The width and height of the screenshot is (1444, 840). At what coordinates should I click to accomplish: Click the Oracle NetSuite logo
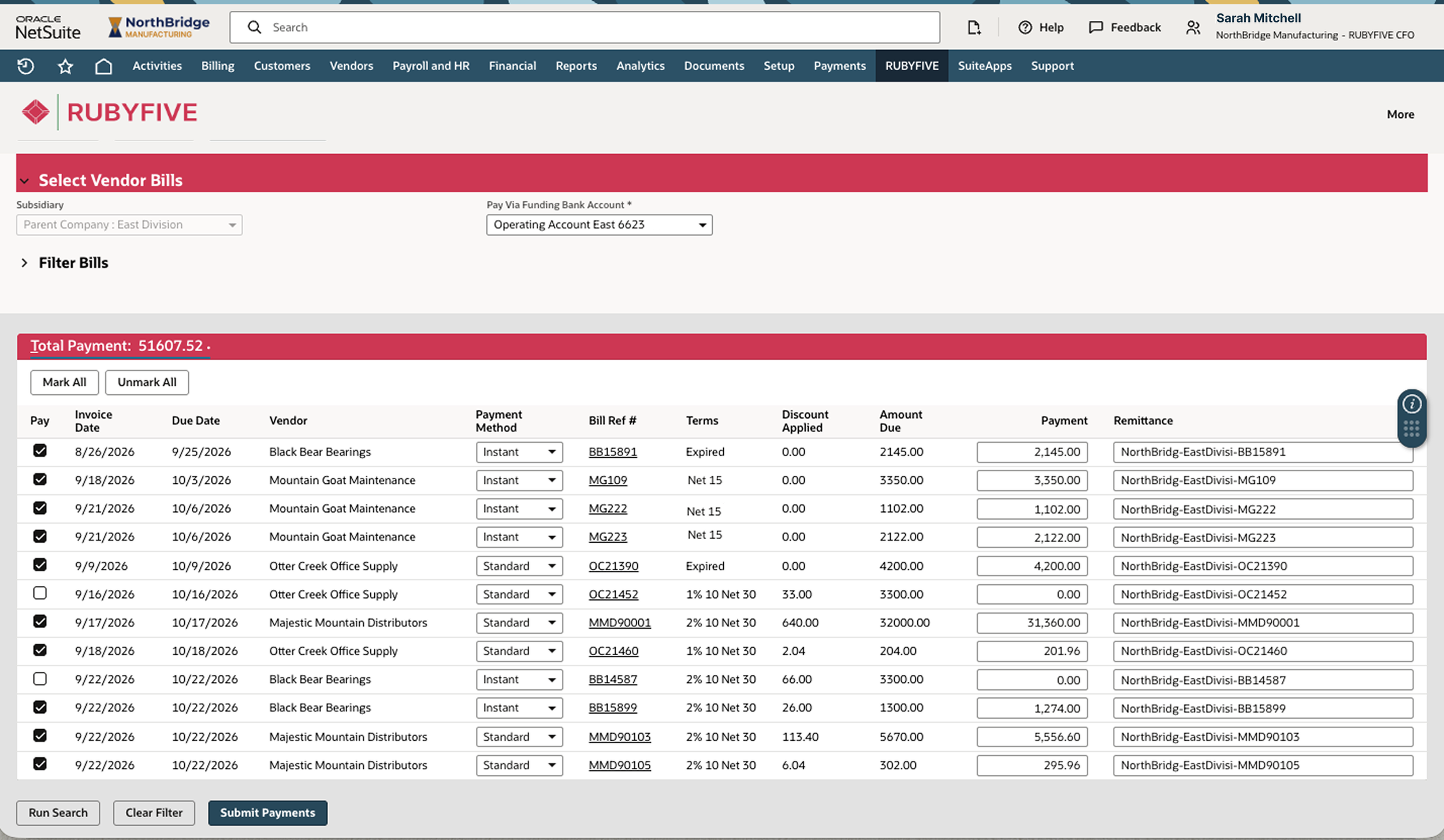tap(48, 27)
